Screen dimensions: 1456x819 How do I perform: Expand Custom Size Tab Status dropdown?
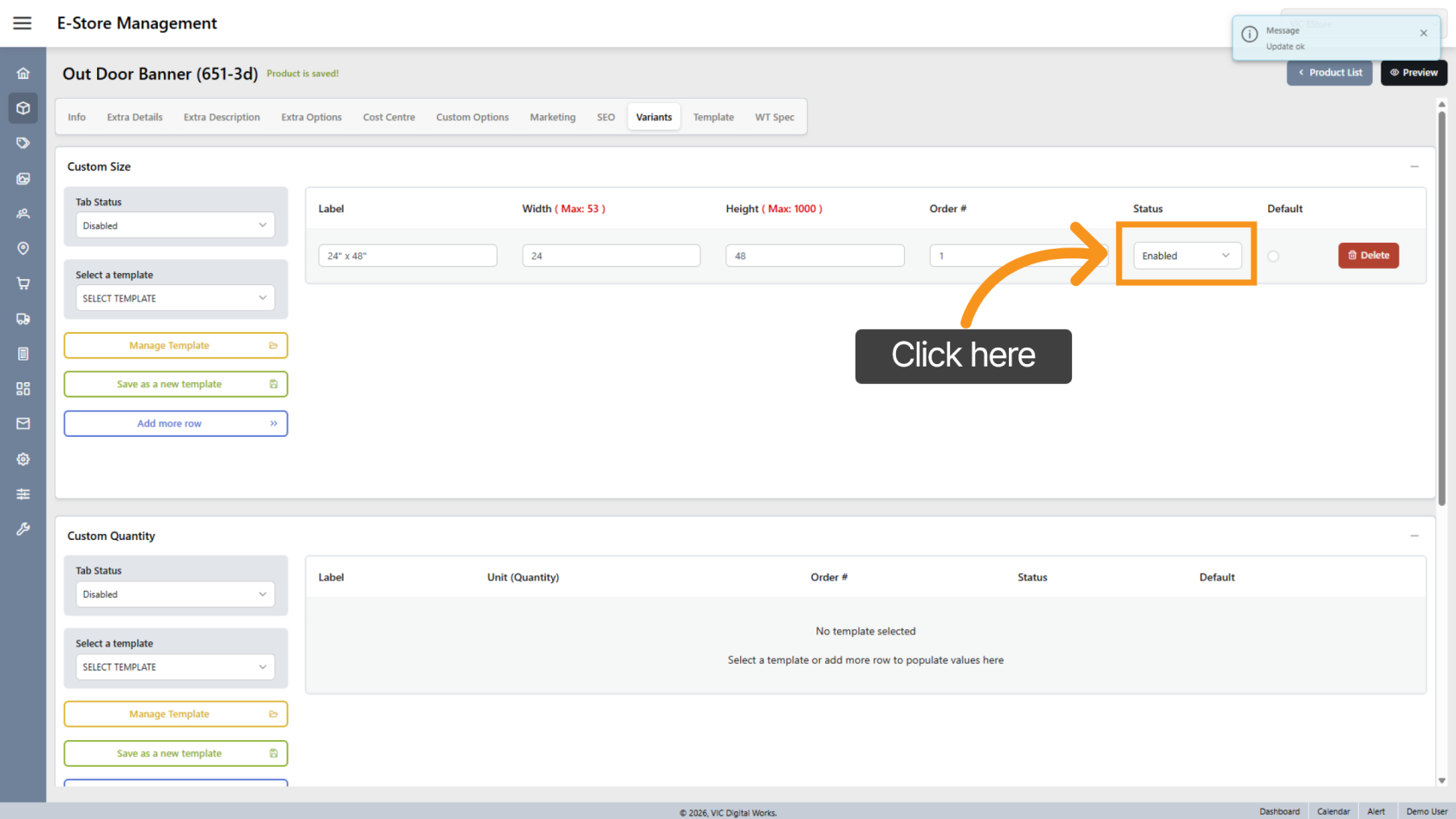tap(175, 225)
